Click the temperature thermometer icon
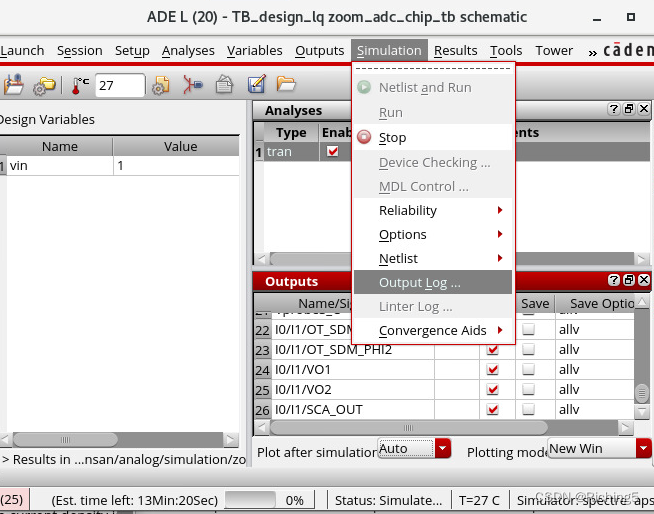This screenshot has height=514, width=654. tap(80, 86)
